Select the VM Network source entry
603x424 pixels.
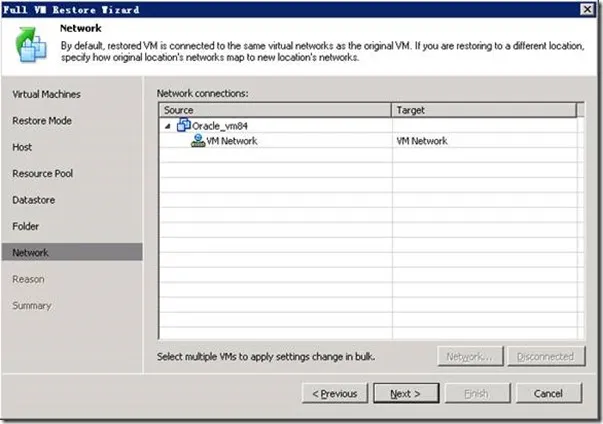(x=232, y=141)
